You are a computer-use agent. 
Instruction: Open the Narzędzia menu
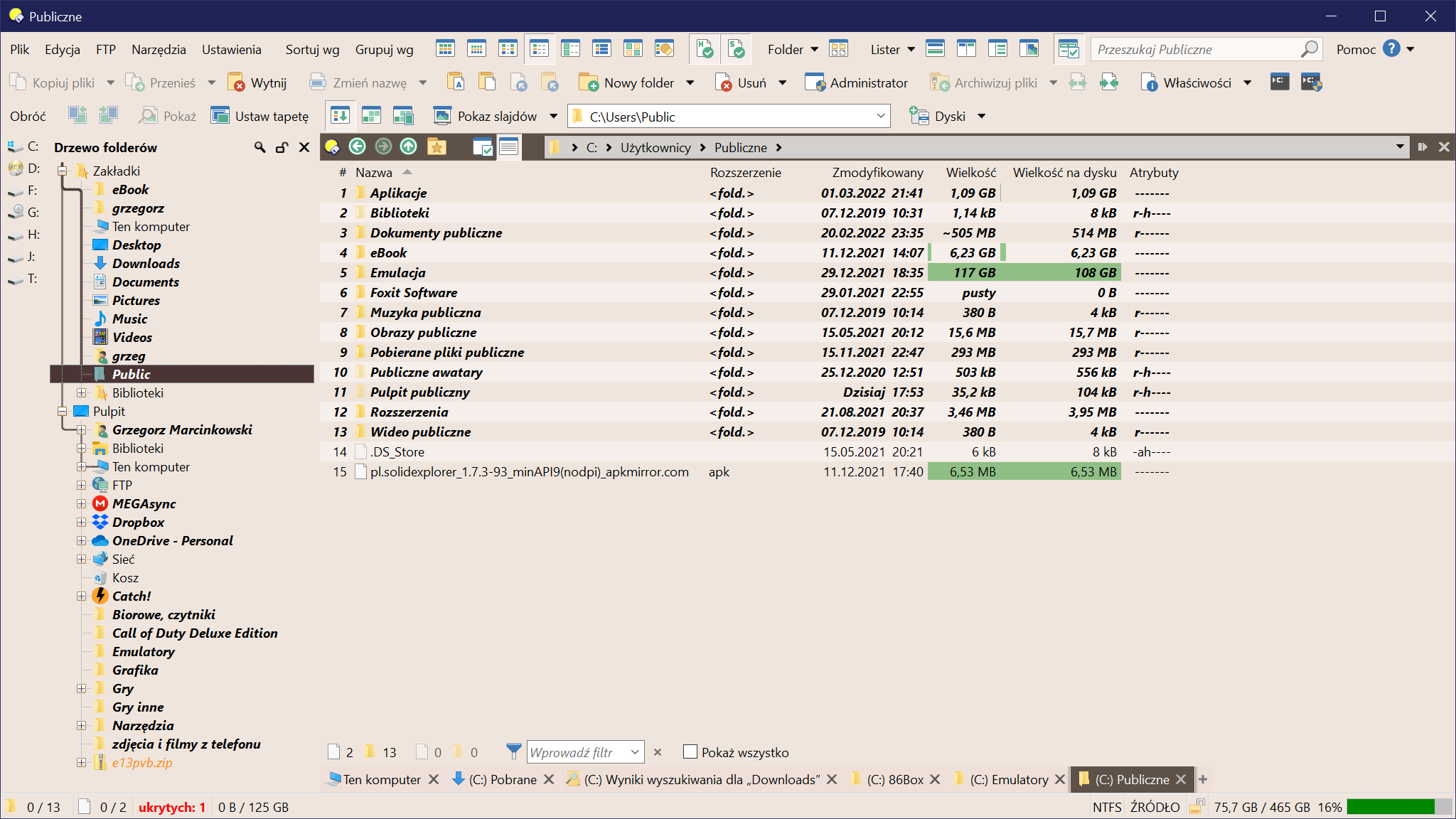pos(159,49)
